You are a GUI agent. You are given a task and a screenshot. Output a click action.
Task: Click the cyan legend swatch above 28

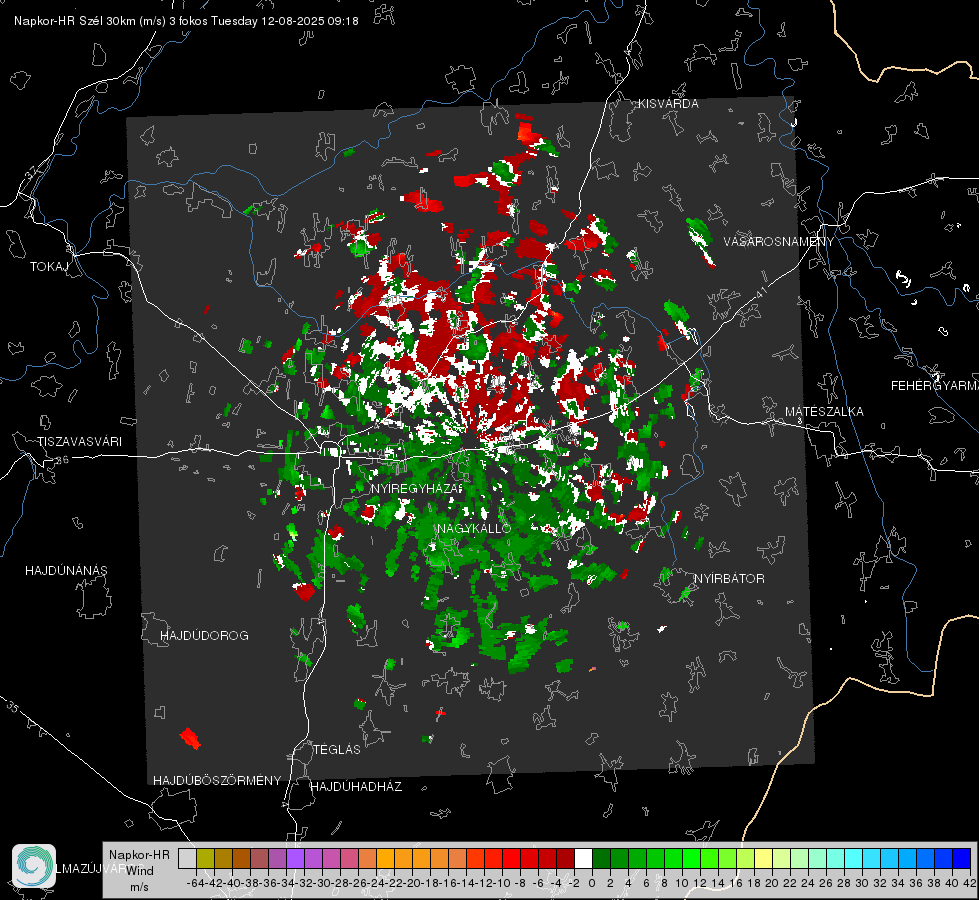point(854,858)
